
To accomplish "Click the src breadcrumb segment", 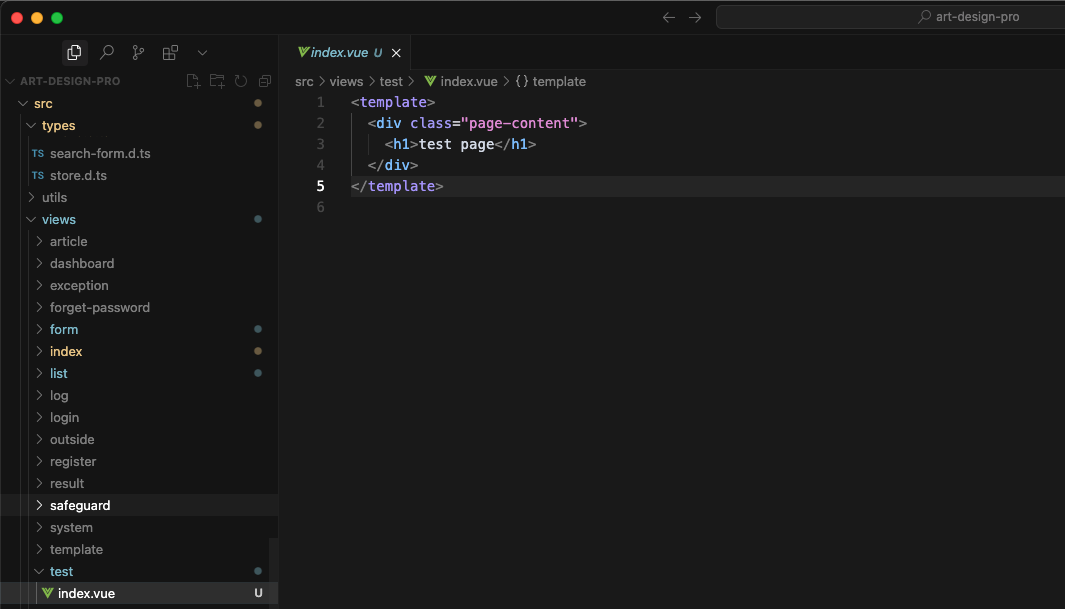I will click(x=304, y=81).
